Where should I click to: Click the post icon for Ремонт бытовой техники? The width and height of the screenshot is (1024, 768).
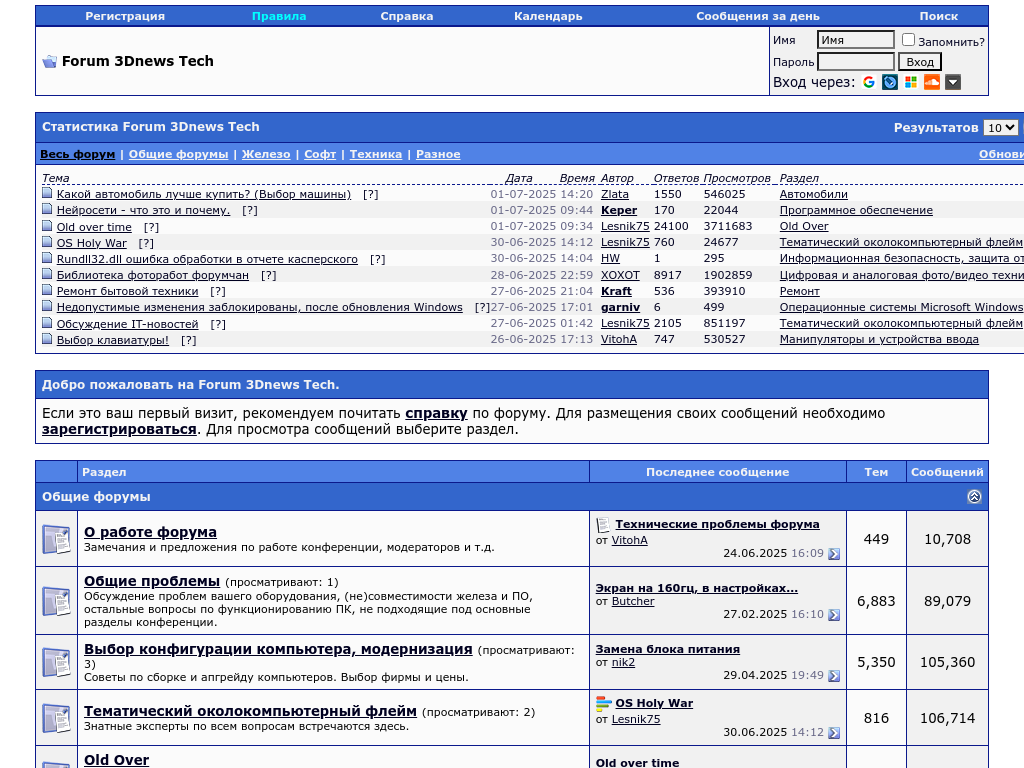click(47, 290)
